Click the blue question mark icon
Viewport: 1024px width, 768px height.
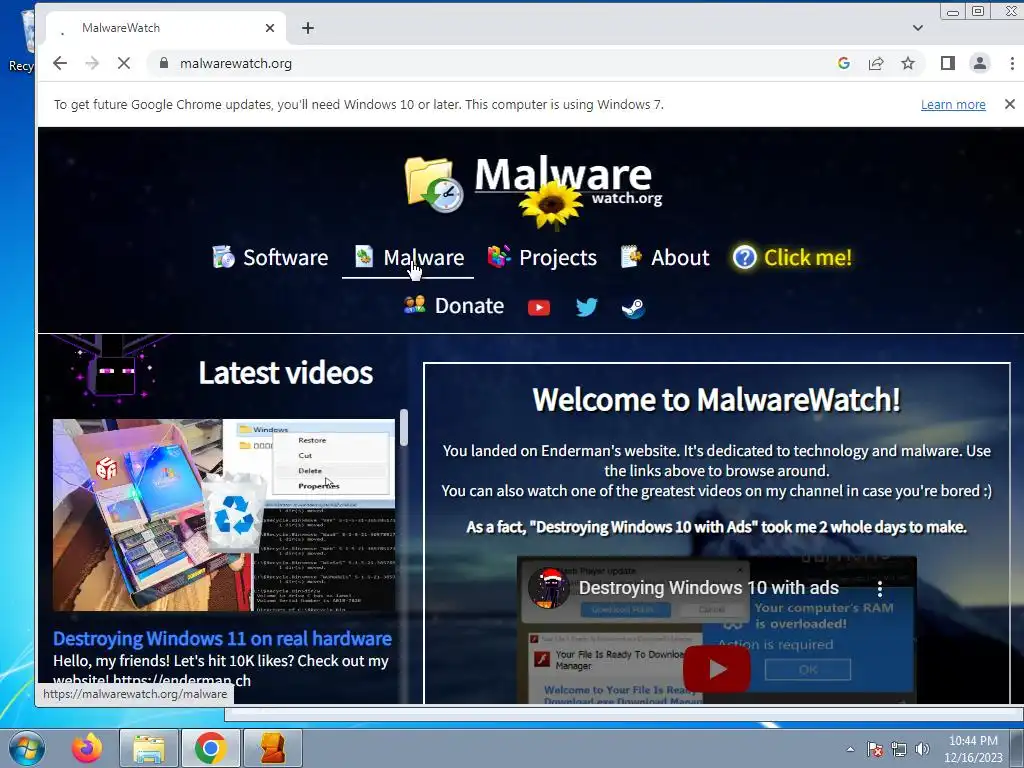pyautogui.click(x=744, y=257)
